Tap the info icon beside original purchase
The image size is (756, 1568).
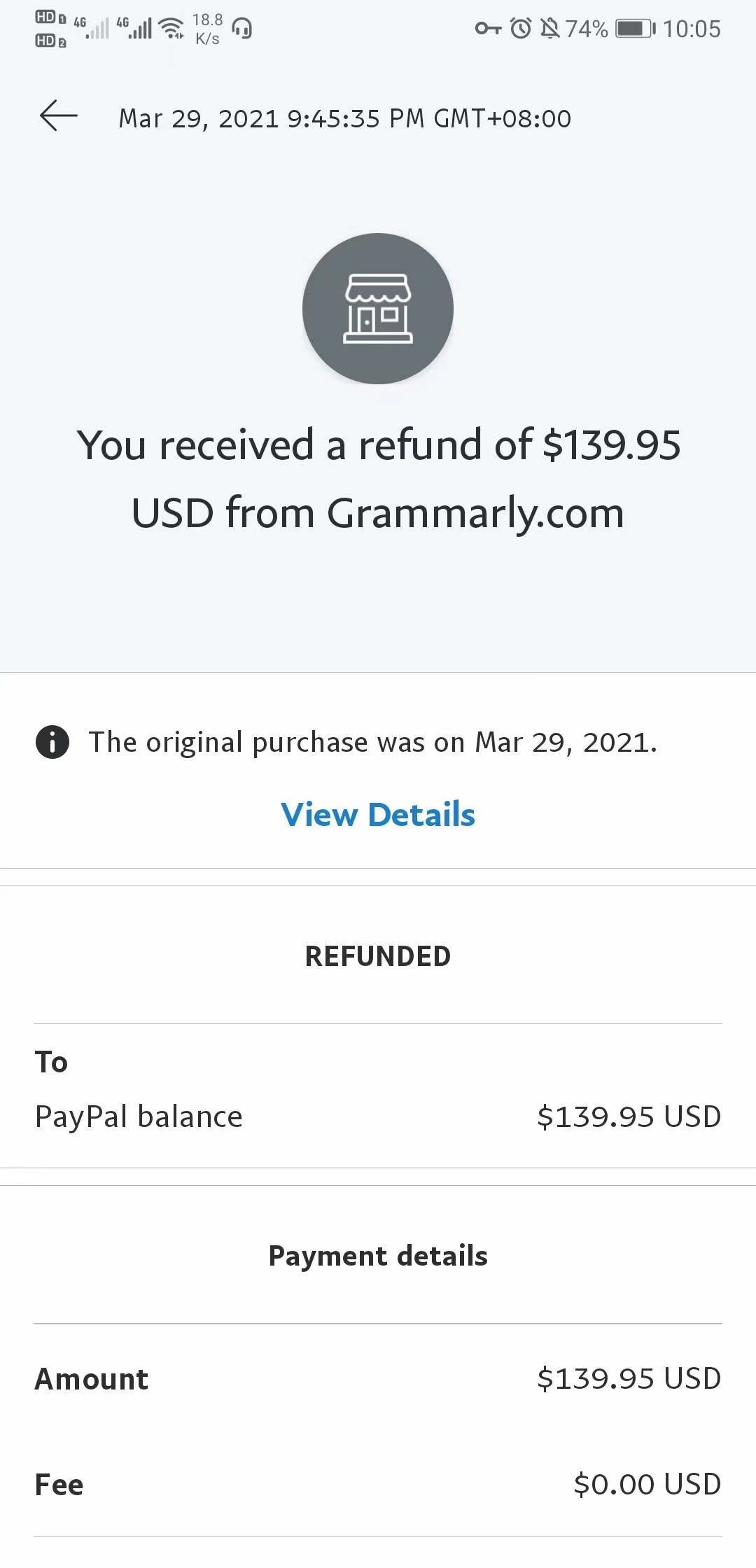[52, 742]
